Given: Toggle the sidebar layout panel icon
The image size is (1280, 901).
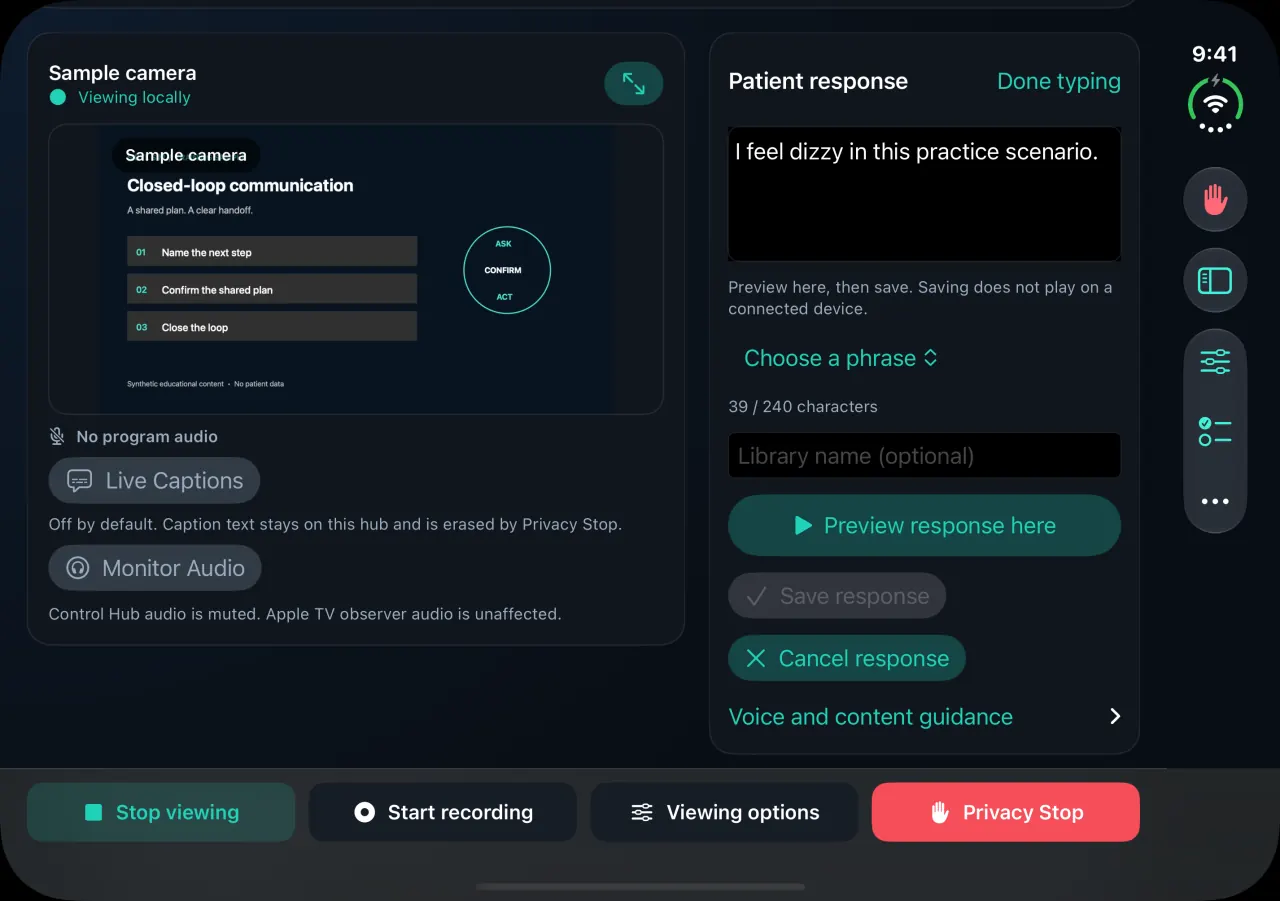Looking at the screenshot, I should (1215, 281).
